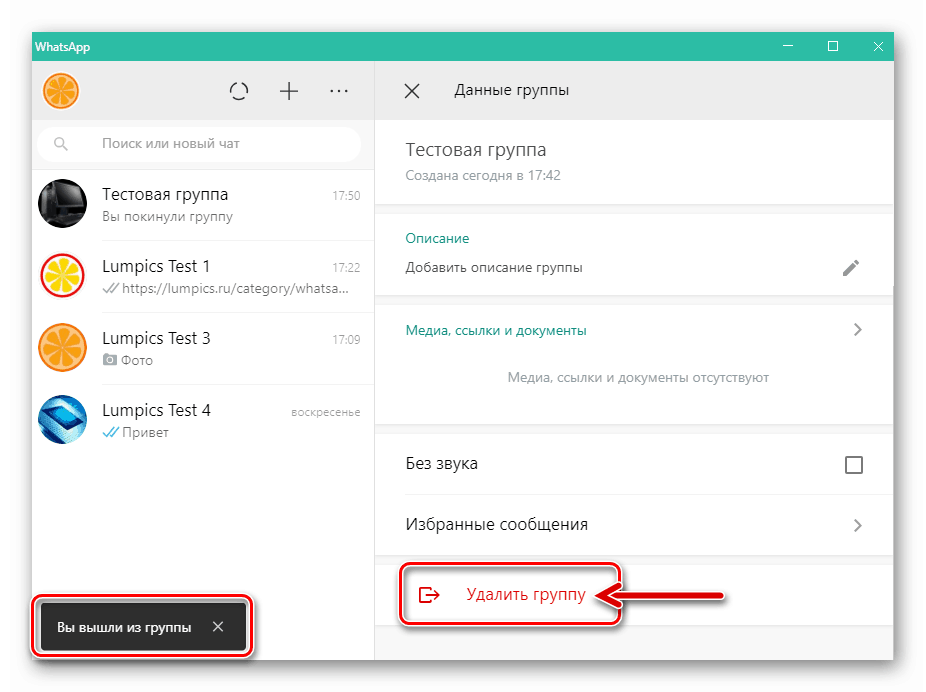Click Медиа, ссылки и документы отсутствуют text

638,377
